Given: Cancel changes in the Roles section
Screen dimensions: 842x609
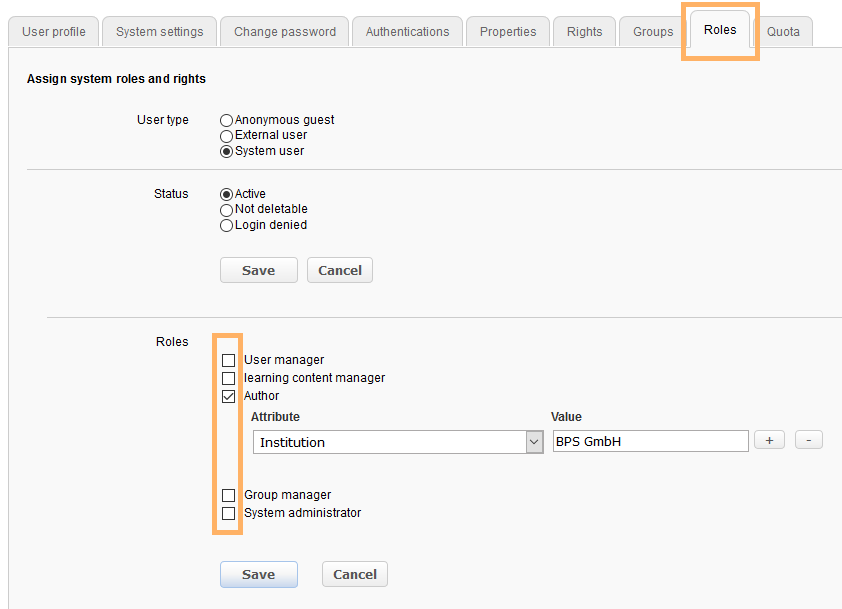Looking at the screenshot, I should [354, 574].
